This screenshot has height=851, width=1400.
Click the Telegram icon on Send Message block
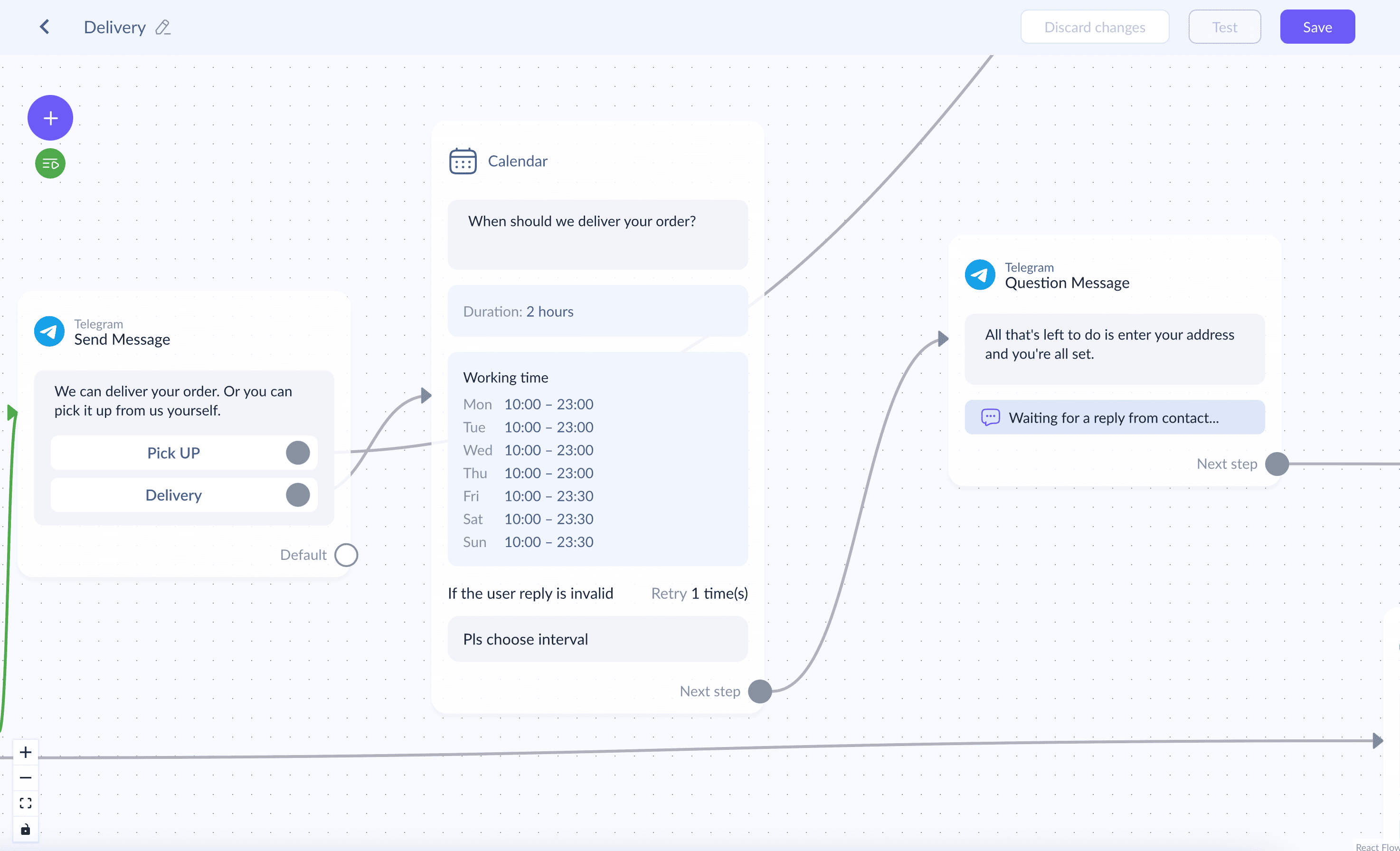(49, 331)
